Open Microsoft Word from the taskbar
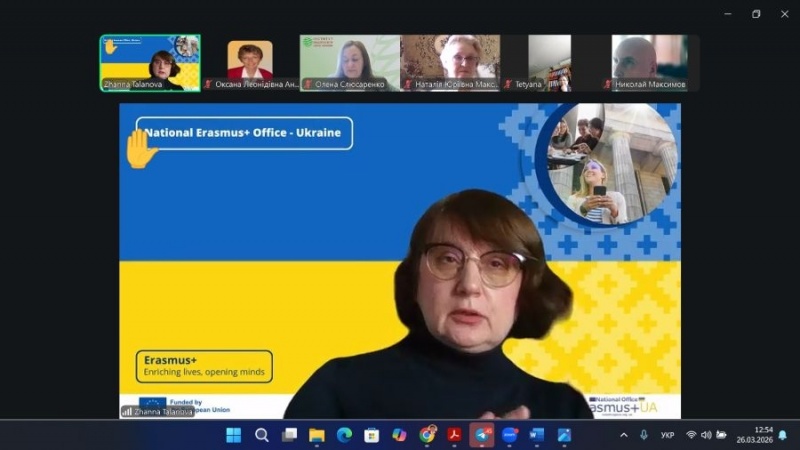800x450 pixels. [537, 435]
